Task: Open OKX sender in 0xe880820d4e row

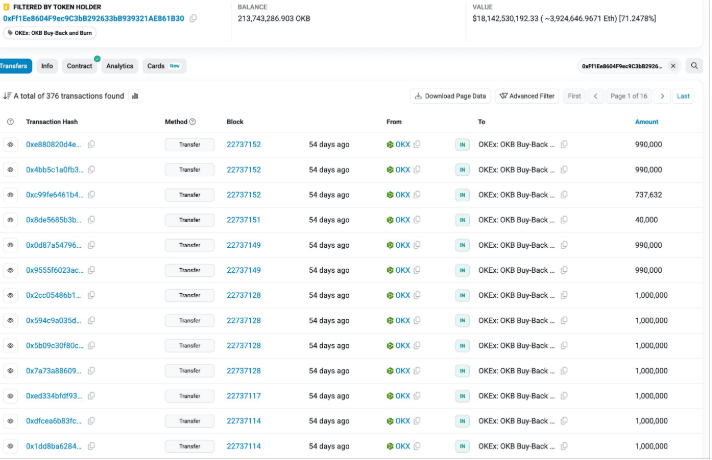Action: tap(402, 144)
